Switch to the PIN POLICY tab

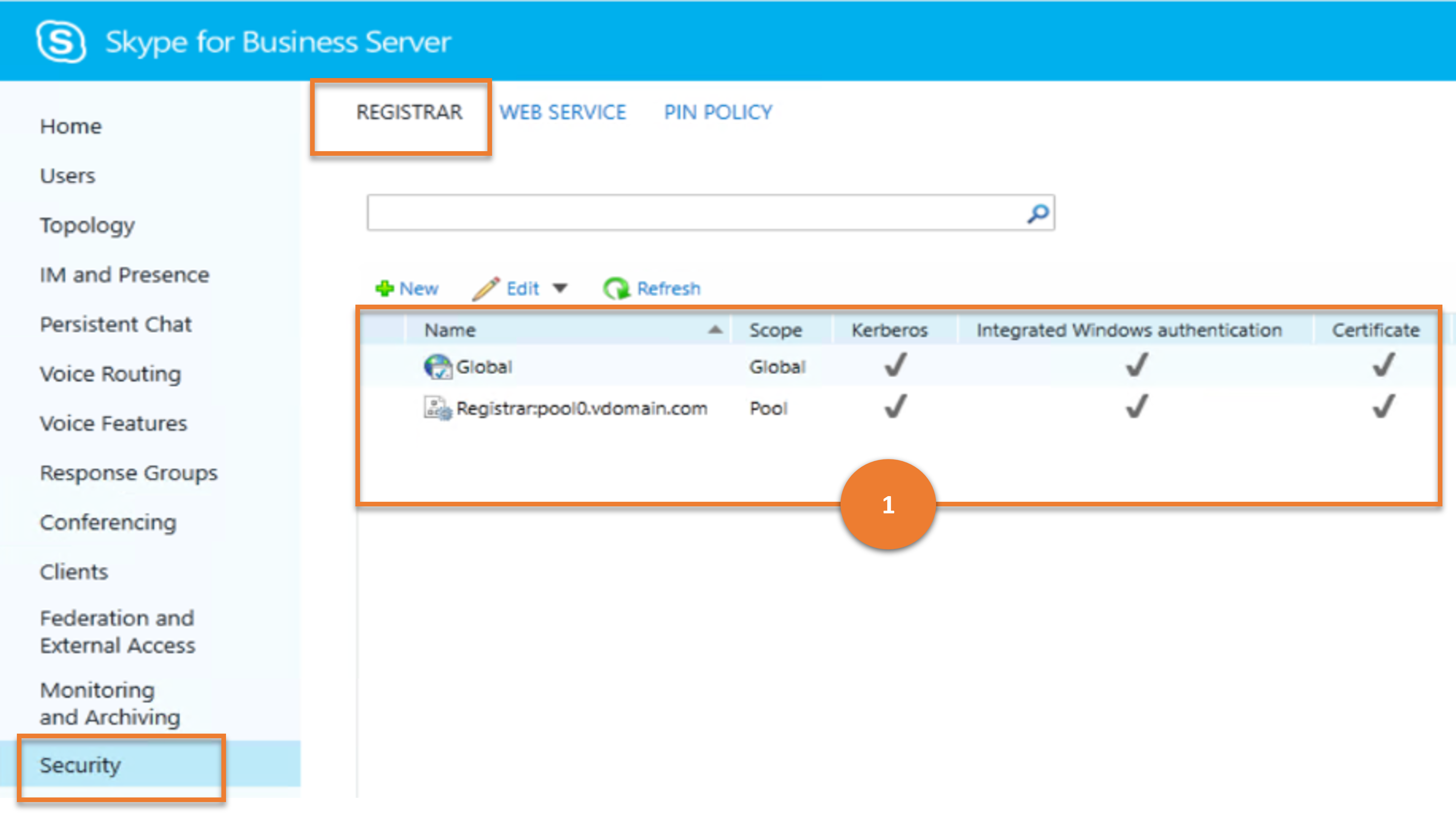click(x=718, y=112)
